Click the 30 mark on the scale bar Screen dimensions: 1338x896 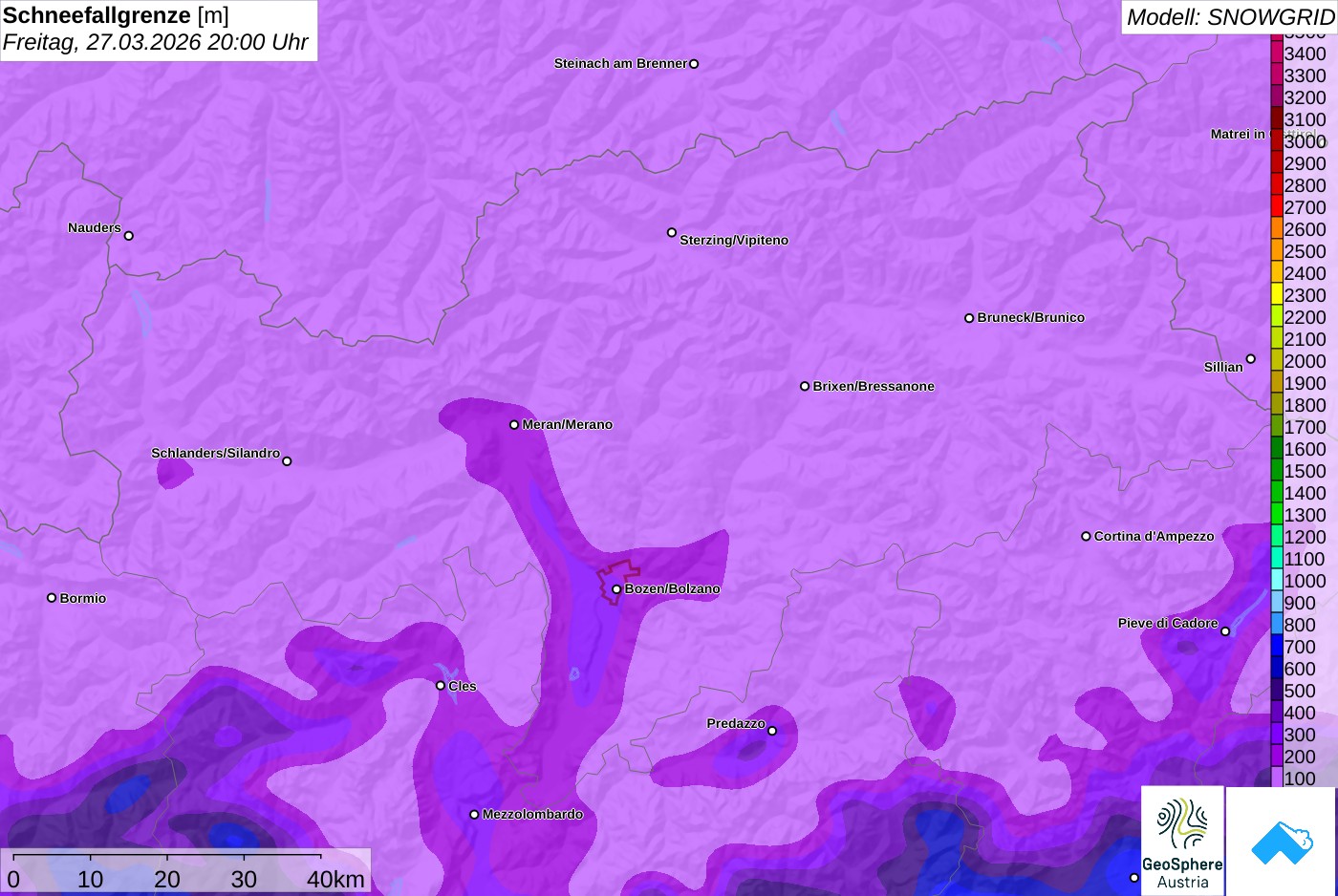pos(244,879)
